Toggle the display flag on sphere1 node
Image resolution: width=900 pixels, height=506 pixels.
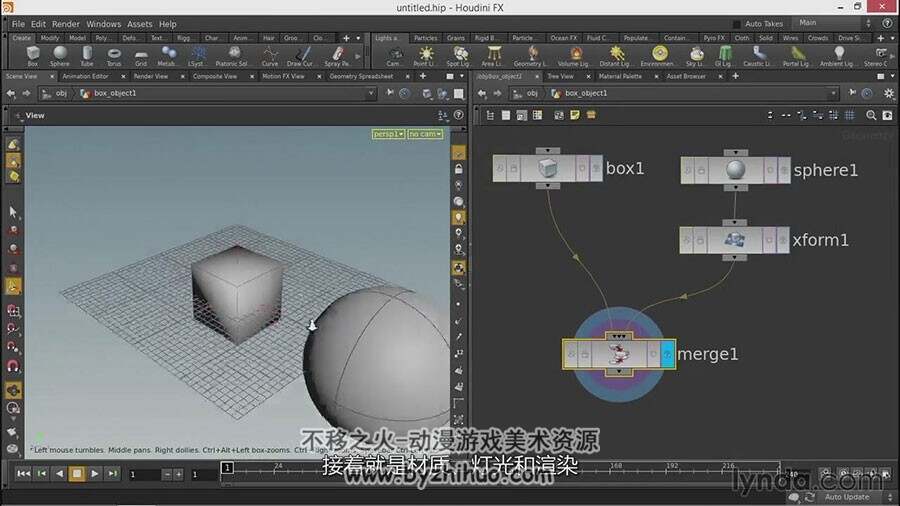point(783,170)
